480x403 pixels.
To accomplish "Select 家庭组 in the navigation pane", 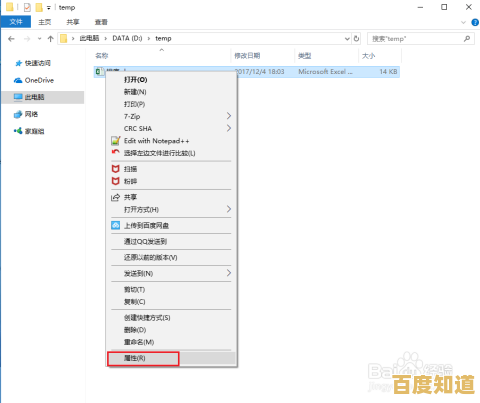I will [x=34, y=131].
